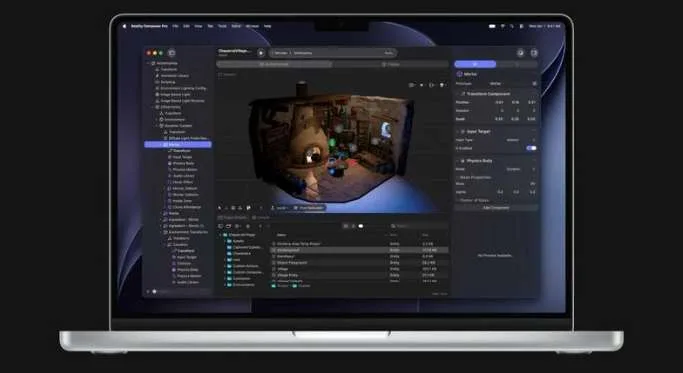Select the highlighted first inspector tab segment
The image size is (683, 373).
(475, 64)
